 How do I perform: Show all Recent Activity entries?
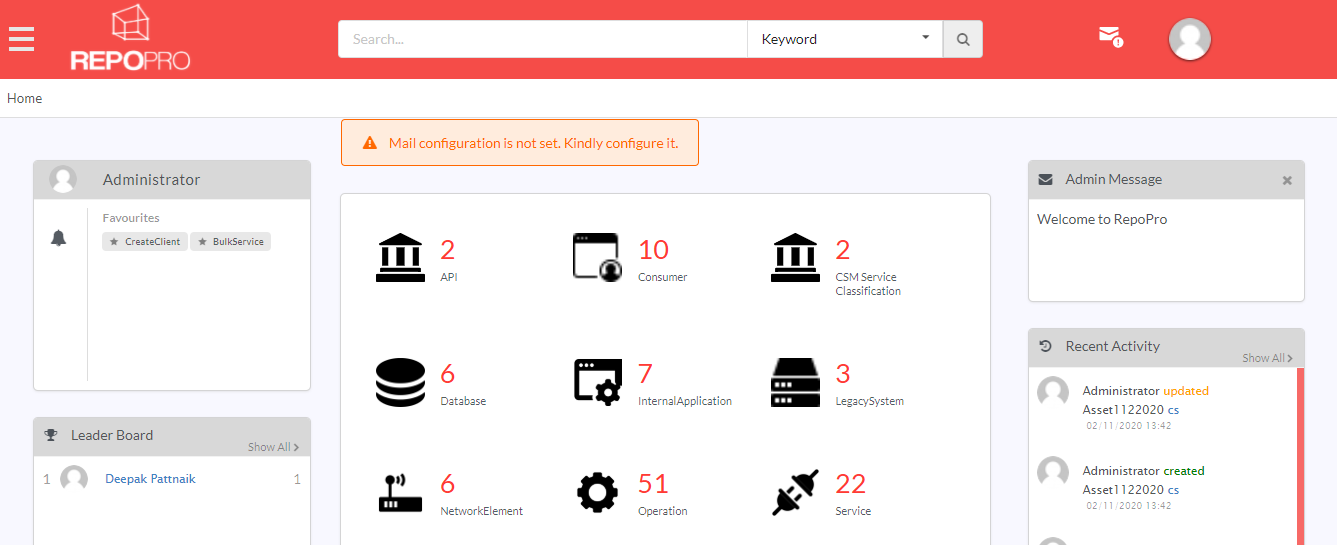pyautogui.click(x=1268, y=358)
